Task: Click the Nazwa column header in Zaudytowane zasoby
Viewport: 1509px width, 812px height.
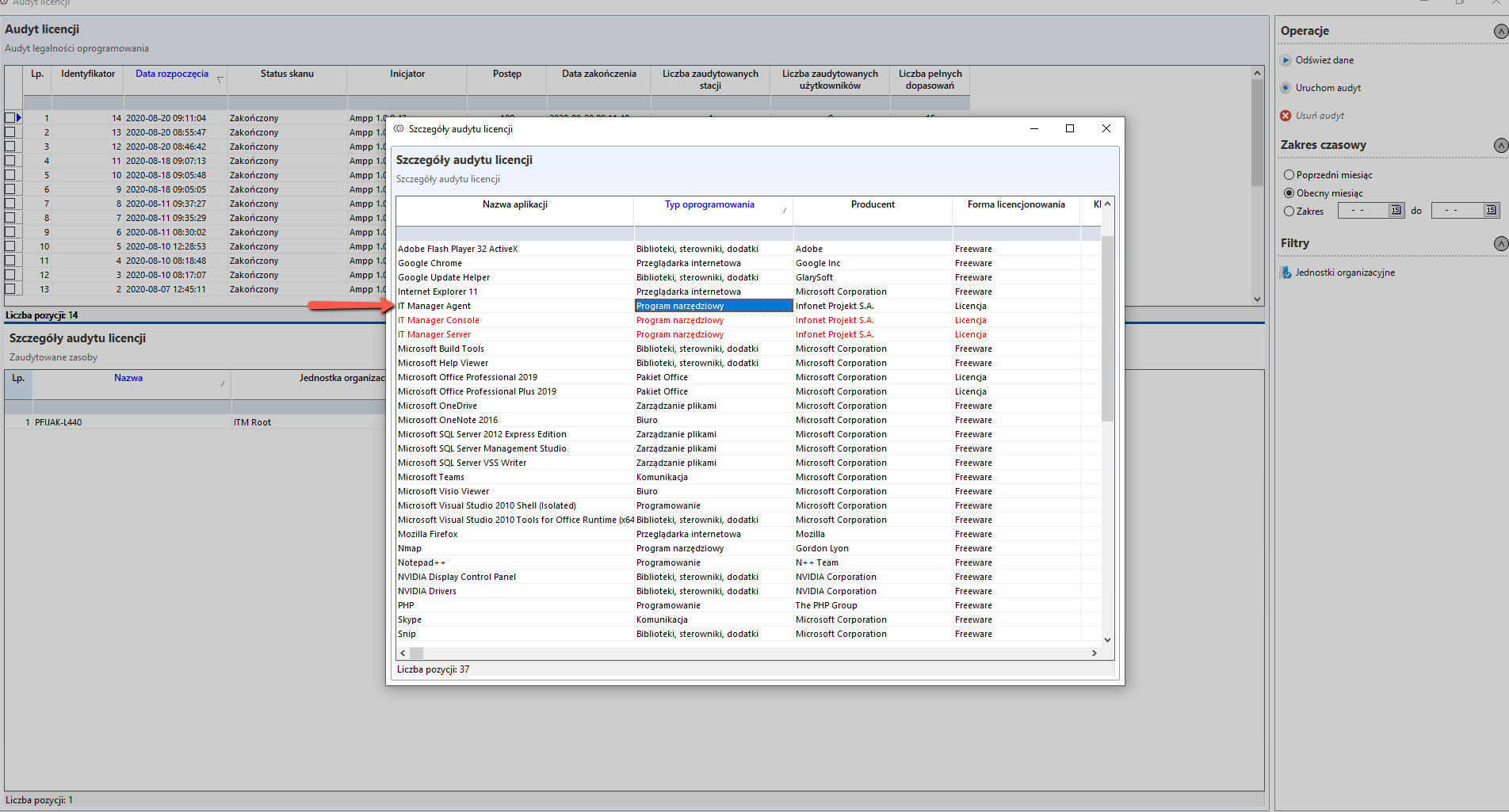Action: [x=128, y=378]
